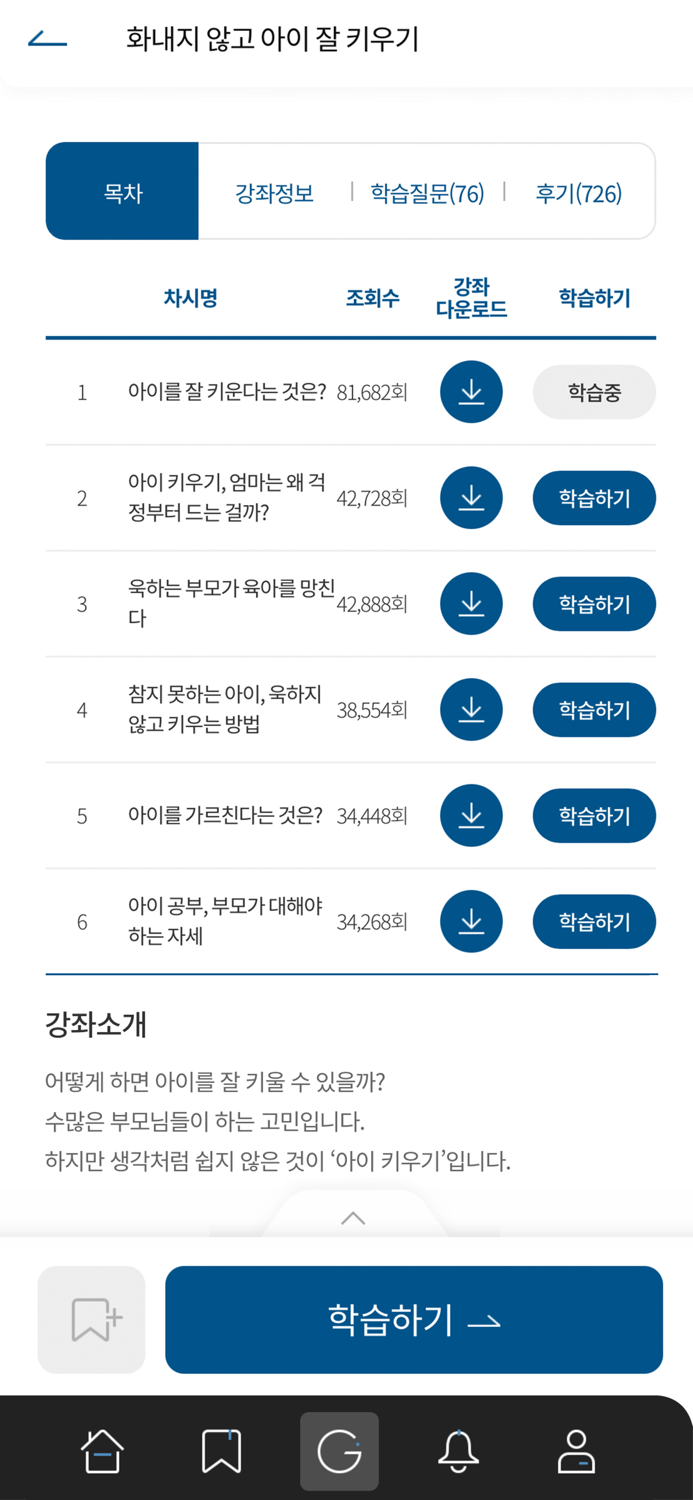The image size is (693, 1500).
Task: Open the home icon in bottom navigation
Action: pyautogui.click(x=103, y=1451)
